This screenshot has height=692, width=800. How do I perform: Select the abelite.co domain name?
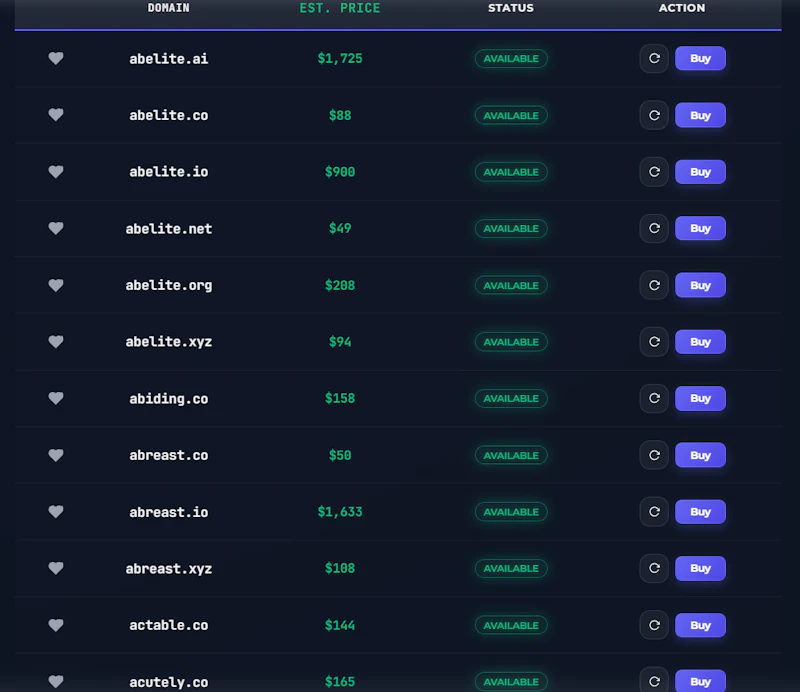click(168, 115)
